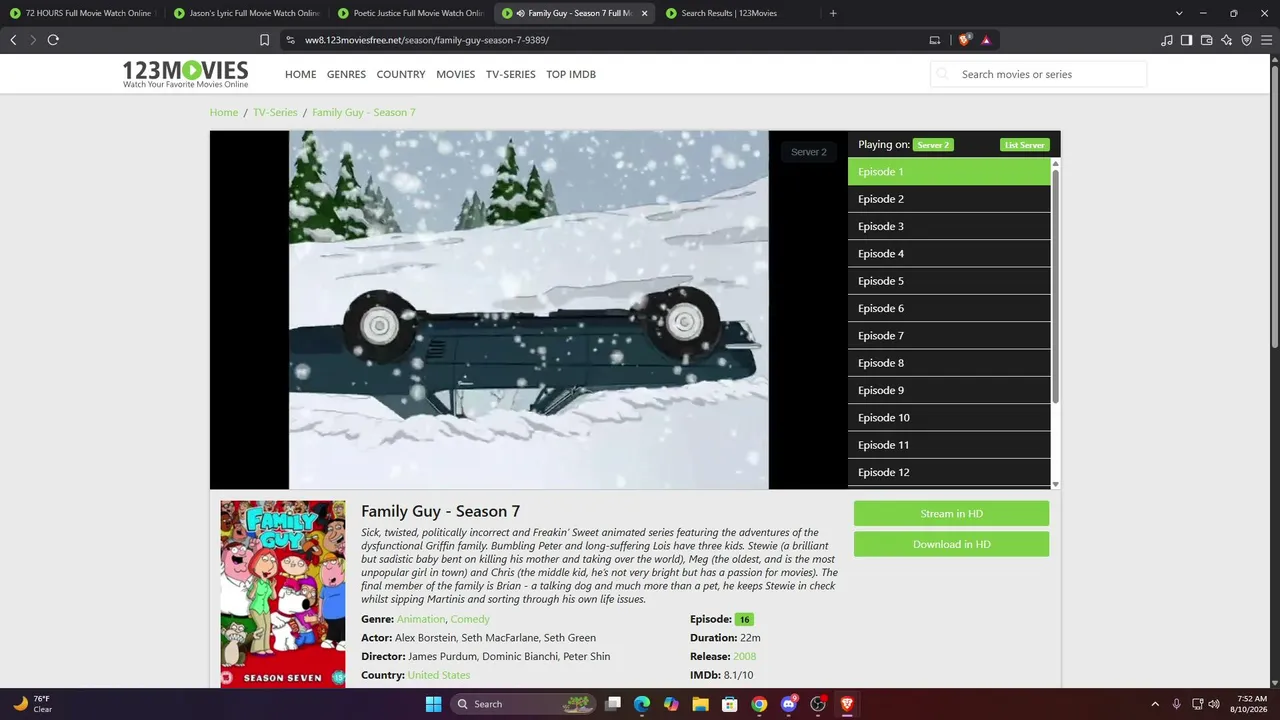
Task: Show hidden system tray icons
Action: (x=1155, y=704)
